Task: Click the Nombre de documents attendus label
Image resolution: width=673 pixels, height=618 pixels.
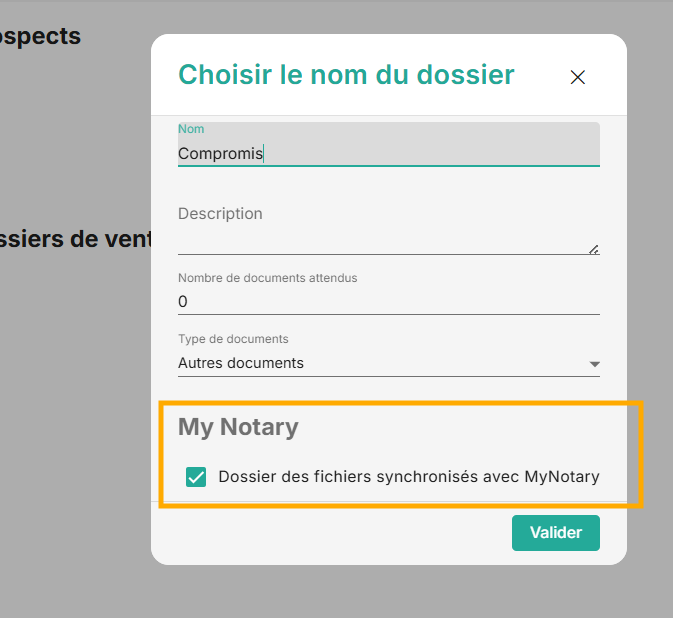Action: 267,278
